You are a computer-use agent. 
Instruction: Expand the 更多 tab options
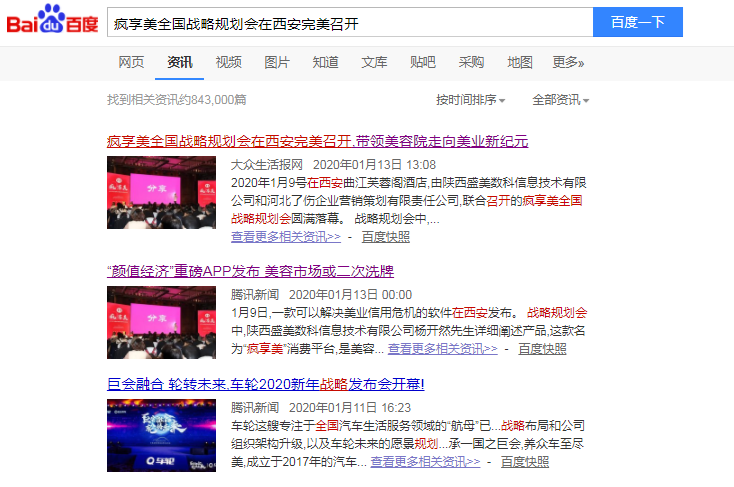pyautogui.click(x=568, y=62)
